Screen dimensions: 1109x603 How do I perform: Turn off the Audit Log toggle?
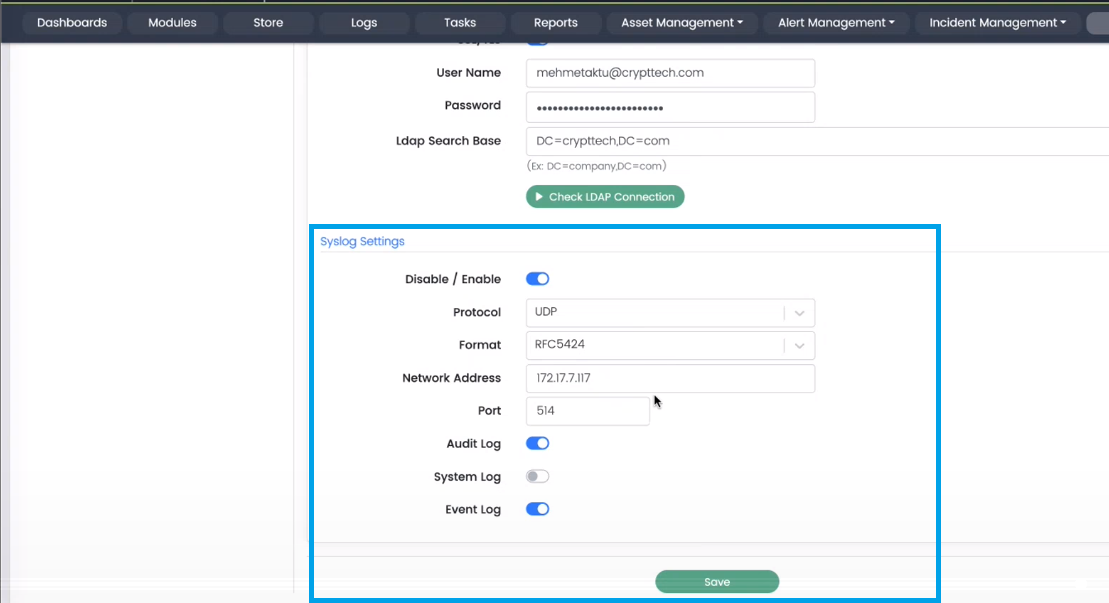tap(537, 443)
